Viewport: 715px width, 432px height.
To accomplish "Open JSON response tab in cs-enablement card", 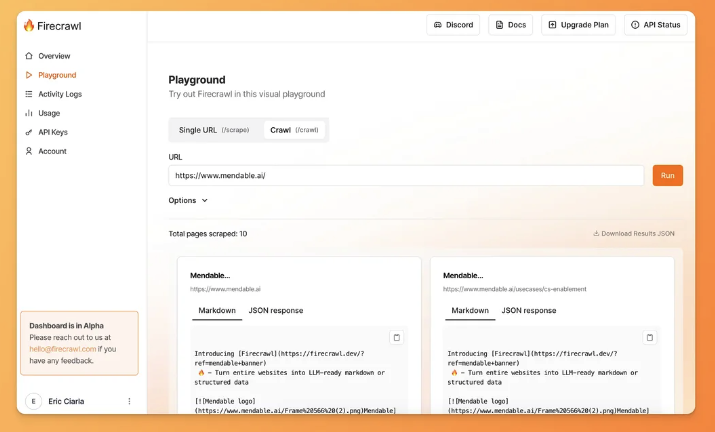I will 529,311.
